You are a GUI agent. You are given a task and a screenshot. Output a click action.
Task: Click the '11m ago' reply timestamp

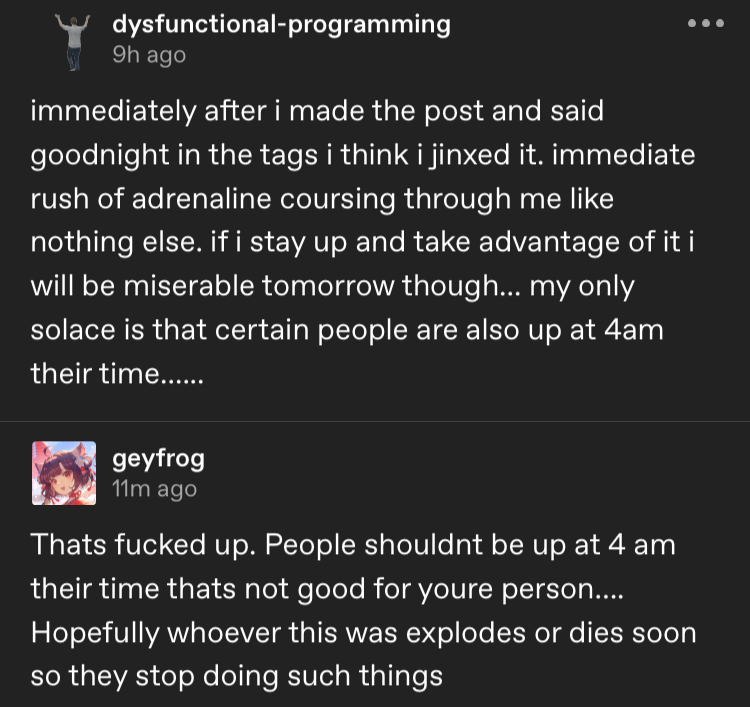click(x=154, y=489)
